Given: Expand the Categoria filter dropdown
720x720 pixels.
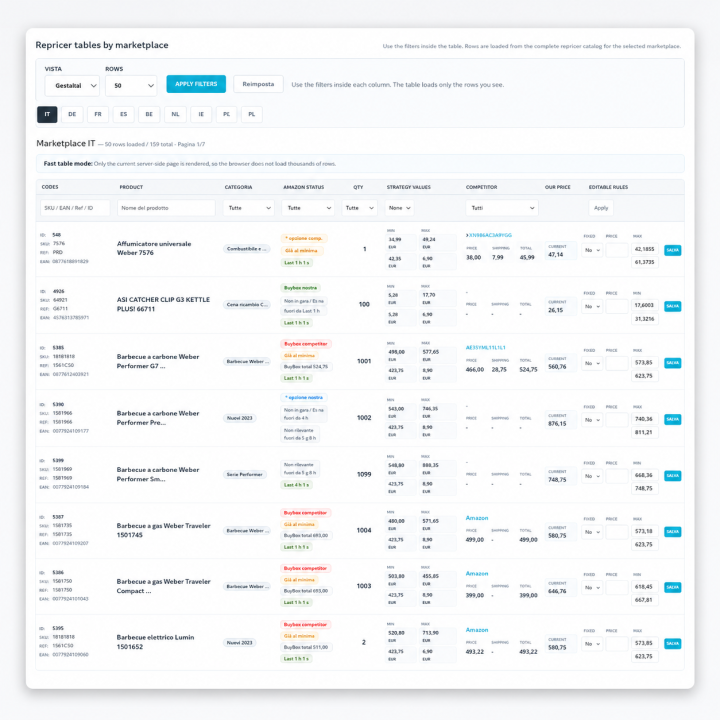Looking at the screenshot, I should tap(248, 208).
